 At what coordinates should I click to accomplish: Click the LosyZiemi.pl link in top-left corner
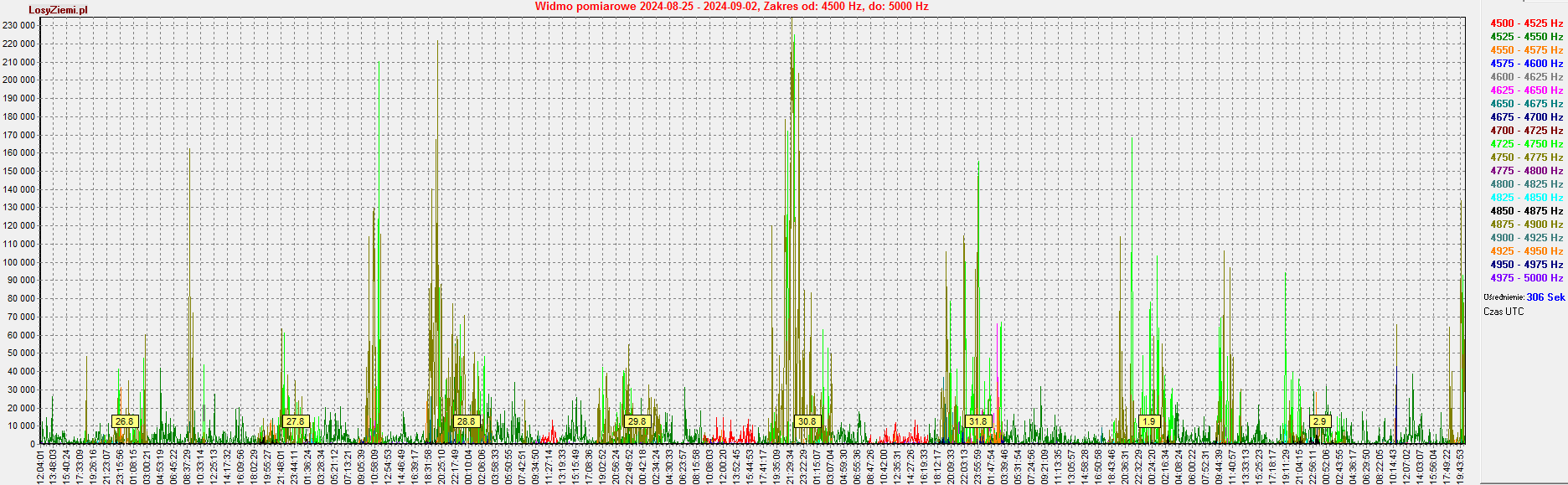(x=58, y=10)
